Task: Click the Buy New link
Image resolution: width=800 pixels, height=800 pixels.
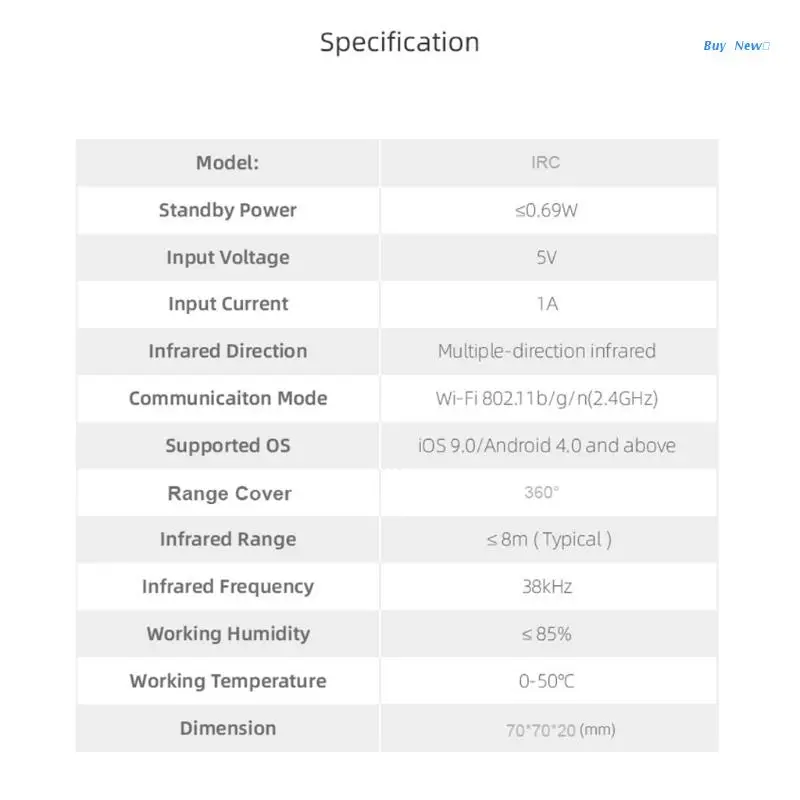Action: [736, 46]
